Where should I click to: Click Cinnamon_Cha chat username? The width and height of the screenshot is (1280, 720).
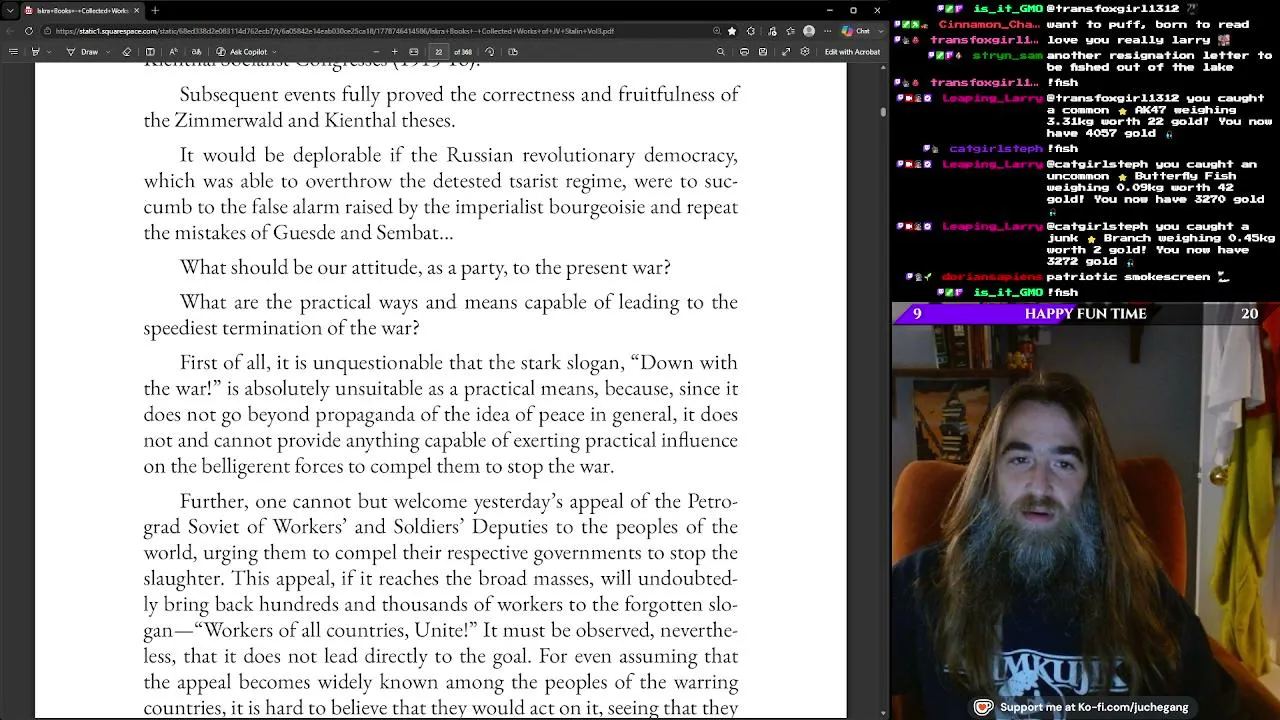click(990, 24)
